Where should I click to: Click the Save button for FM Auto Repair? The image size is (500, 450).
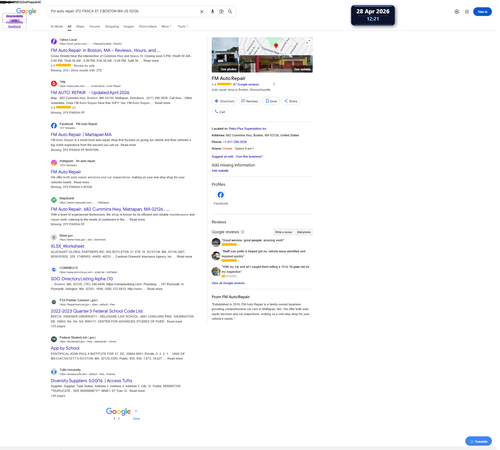271,101
